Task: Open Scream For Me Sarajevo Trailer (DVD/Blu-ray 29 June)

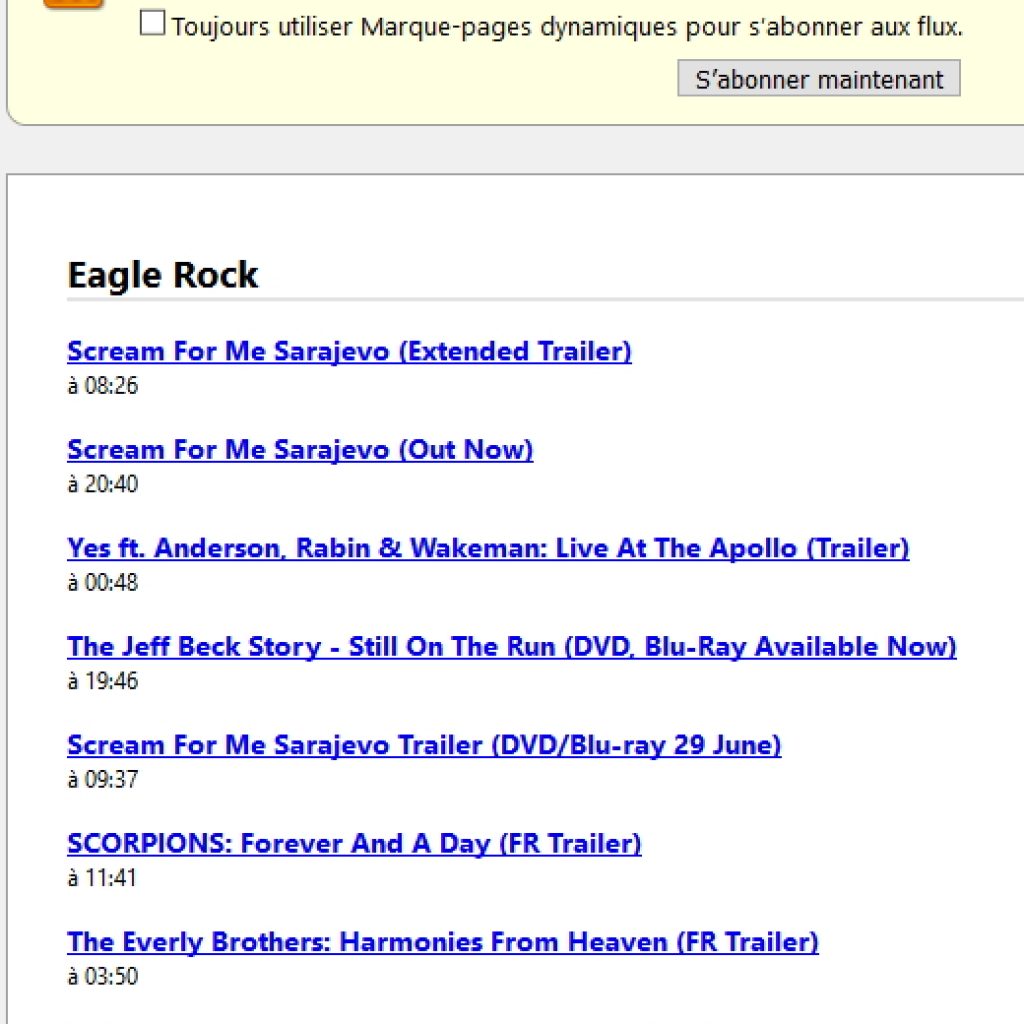Action: (x=424, y=745)
